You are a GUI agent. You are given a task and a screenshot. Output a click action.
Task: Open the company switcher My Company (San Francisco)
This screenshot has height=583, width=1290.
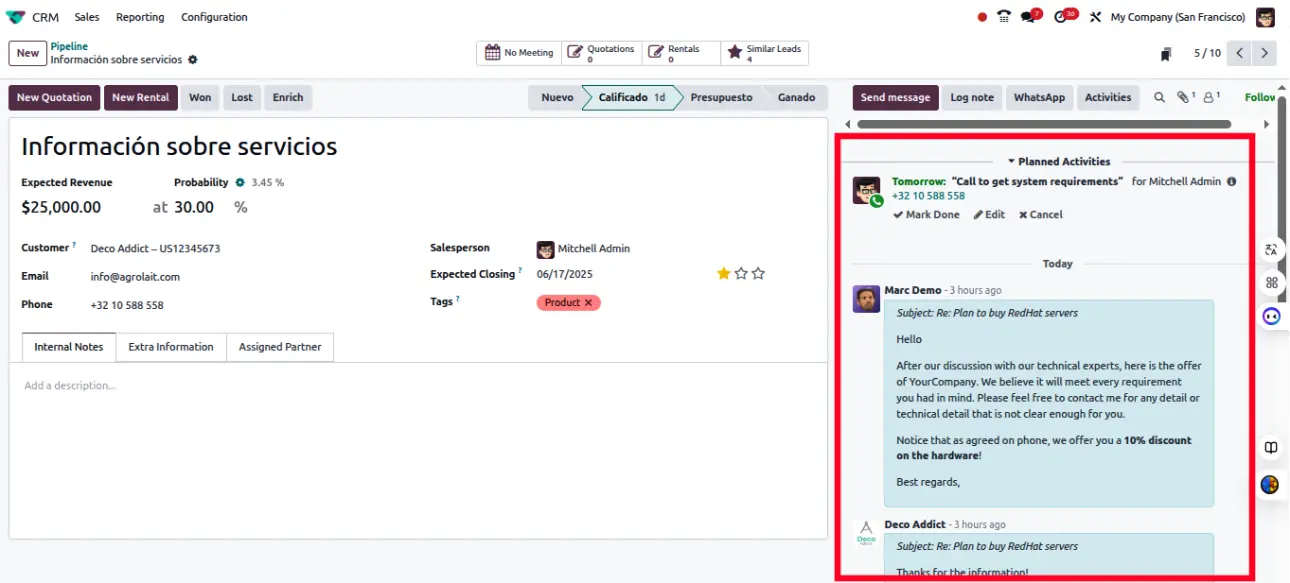(1177, 17)
